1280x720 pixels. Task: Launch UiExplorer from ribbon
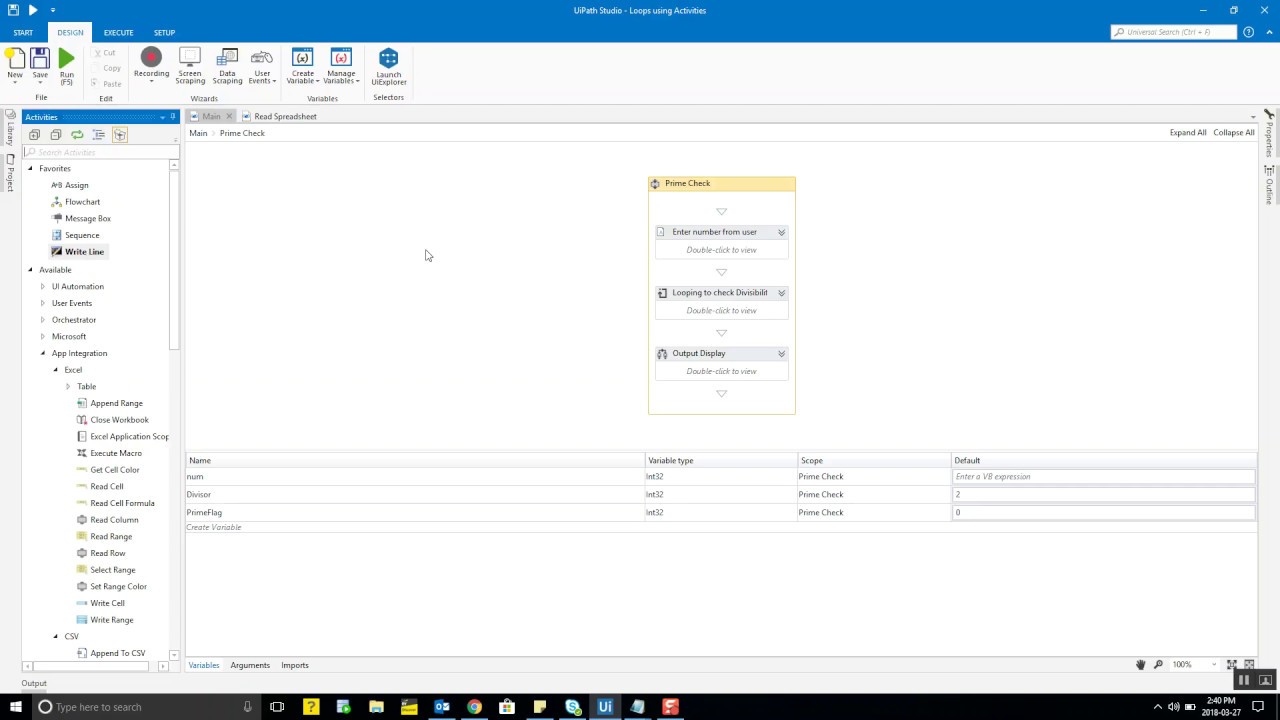coord(389,66)
